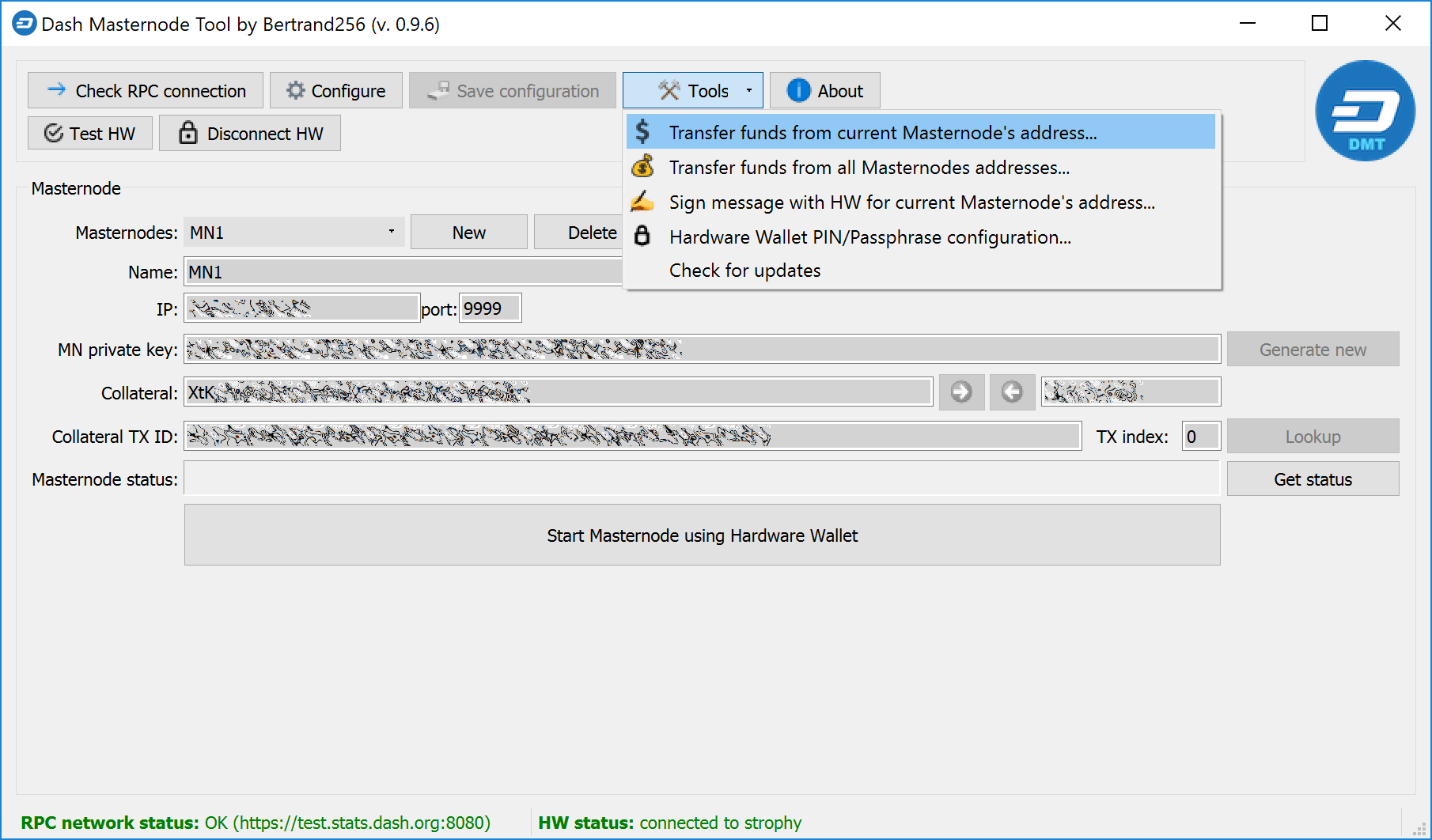
Task: Click the signing pen icon in Tools menu
Action: 642,201
